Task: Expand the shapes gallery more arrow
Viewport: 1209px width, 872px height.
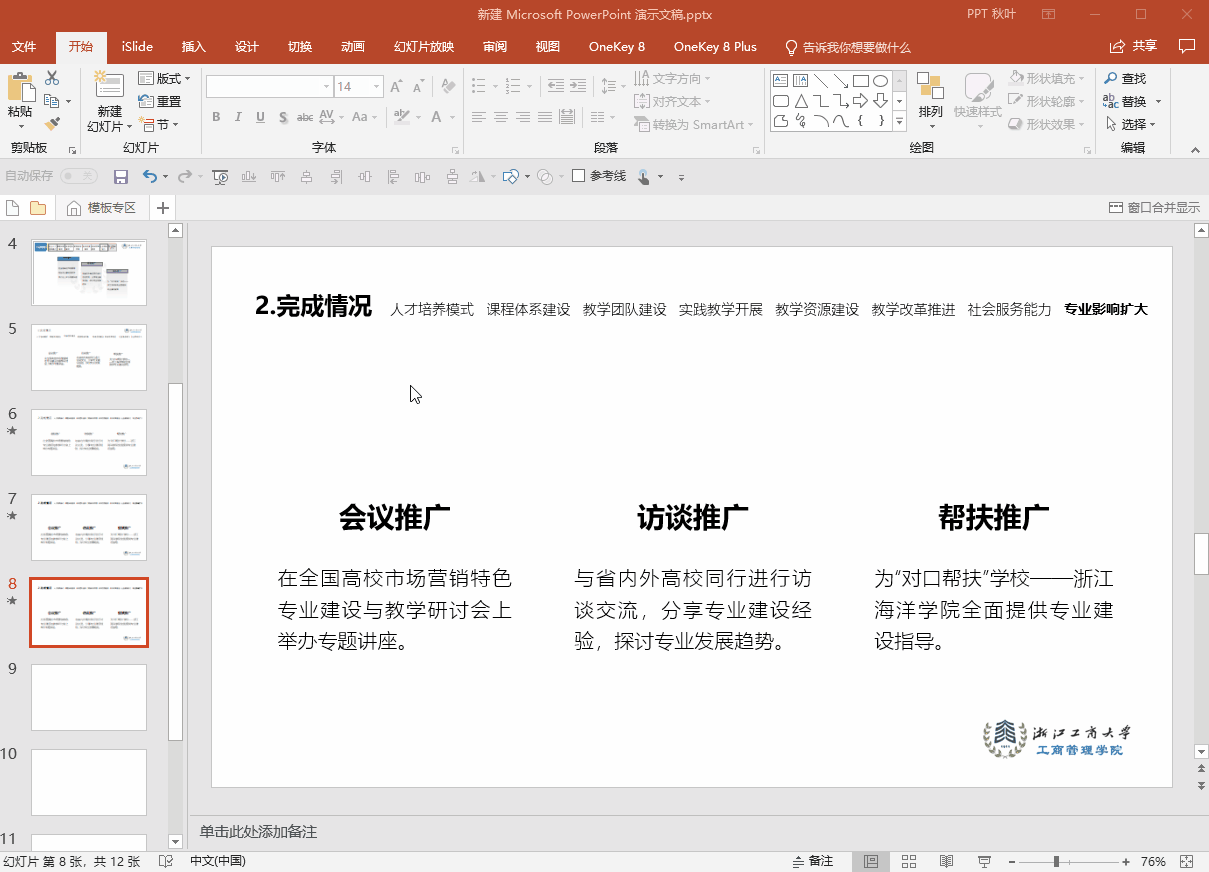Action: coord(899,122)
